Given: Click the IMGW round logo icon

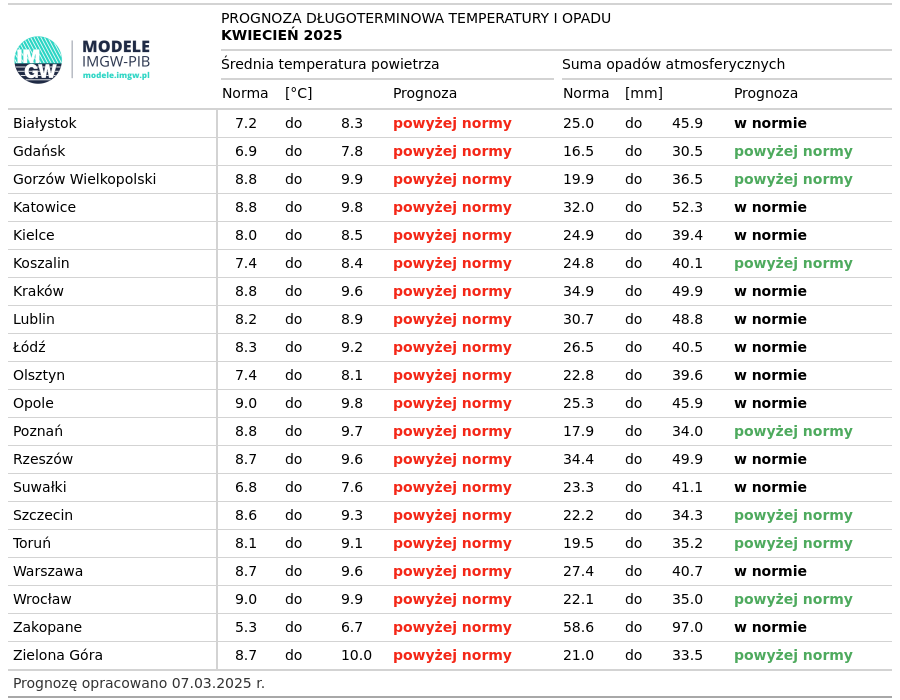Looking at the screenshot, I should tap(38, 60).
